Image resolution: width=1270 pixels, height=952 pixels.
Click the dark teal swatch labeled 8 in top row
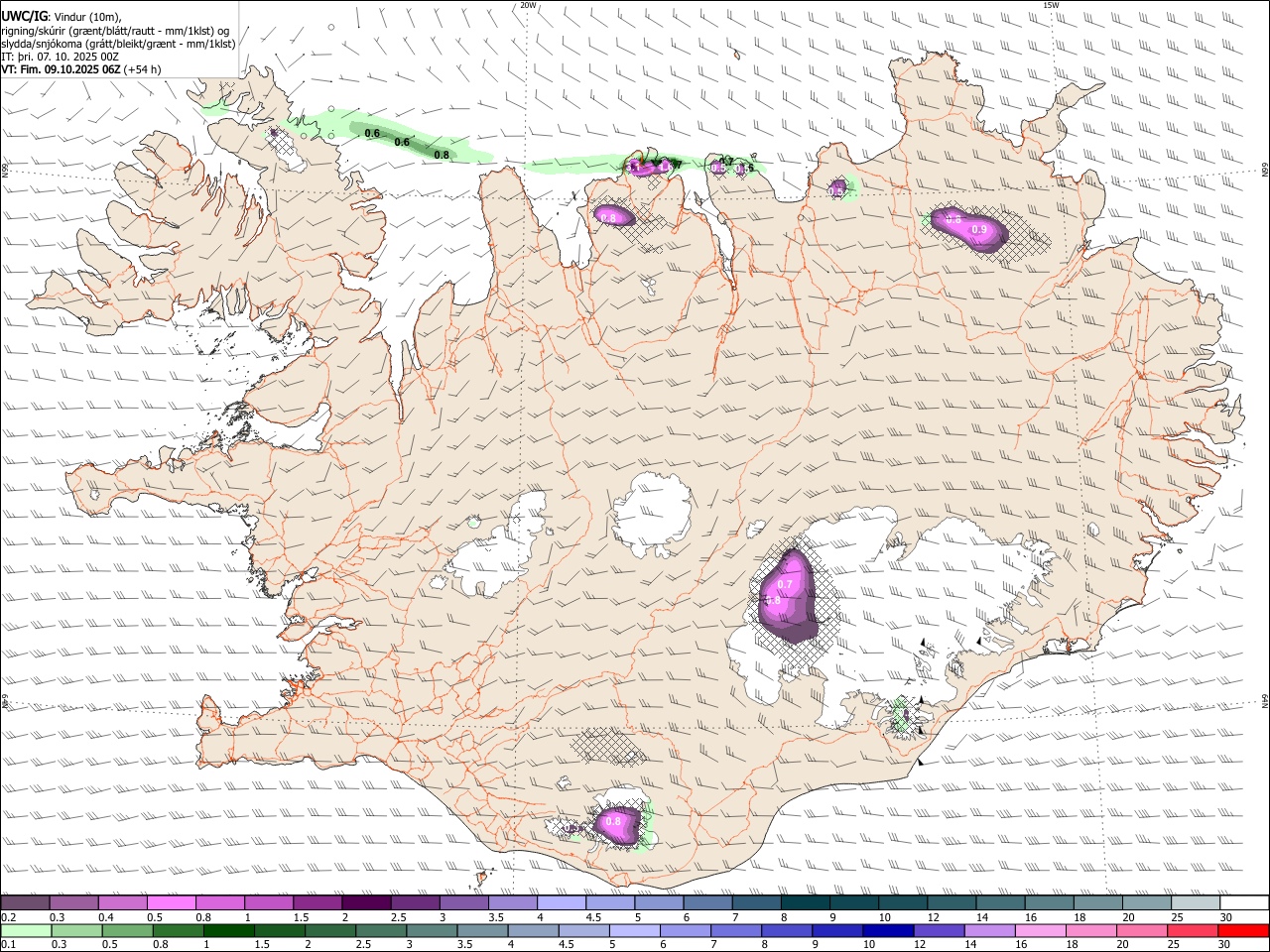point(806,903)
